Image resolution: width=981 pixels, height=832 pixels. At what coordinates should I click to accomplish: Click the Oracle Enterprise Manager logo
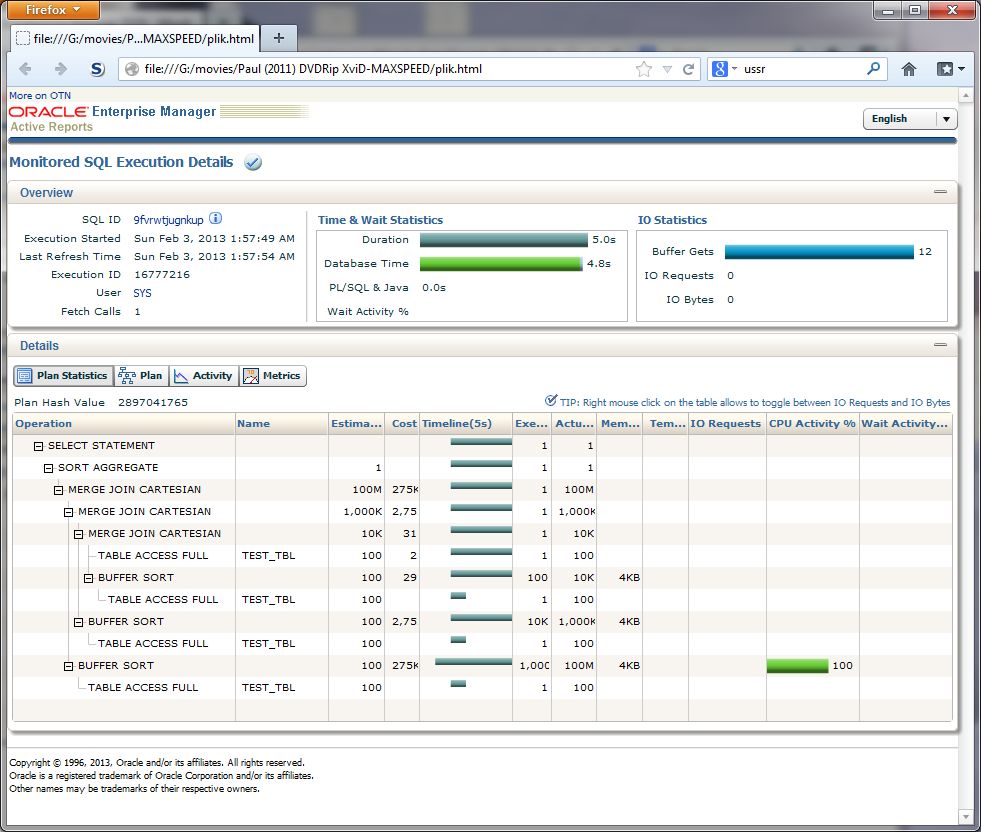point(113,111)
